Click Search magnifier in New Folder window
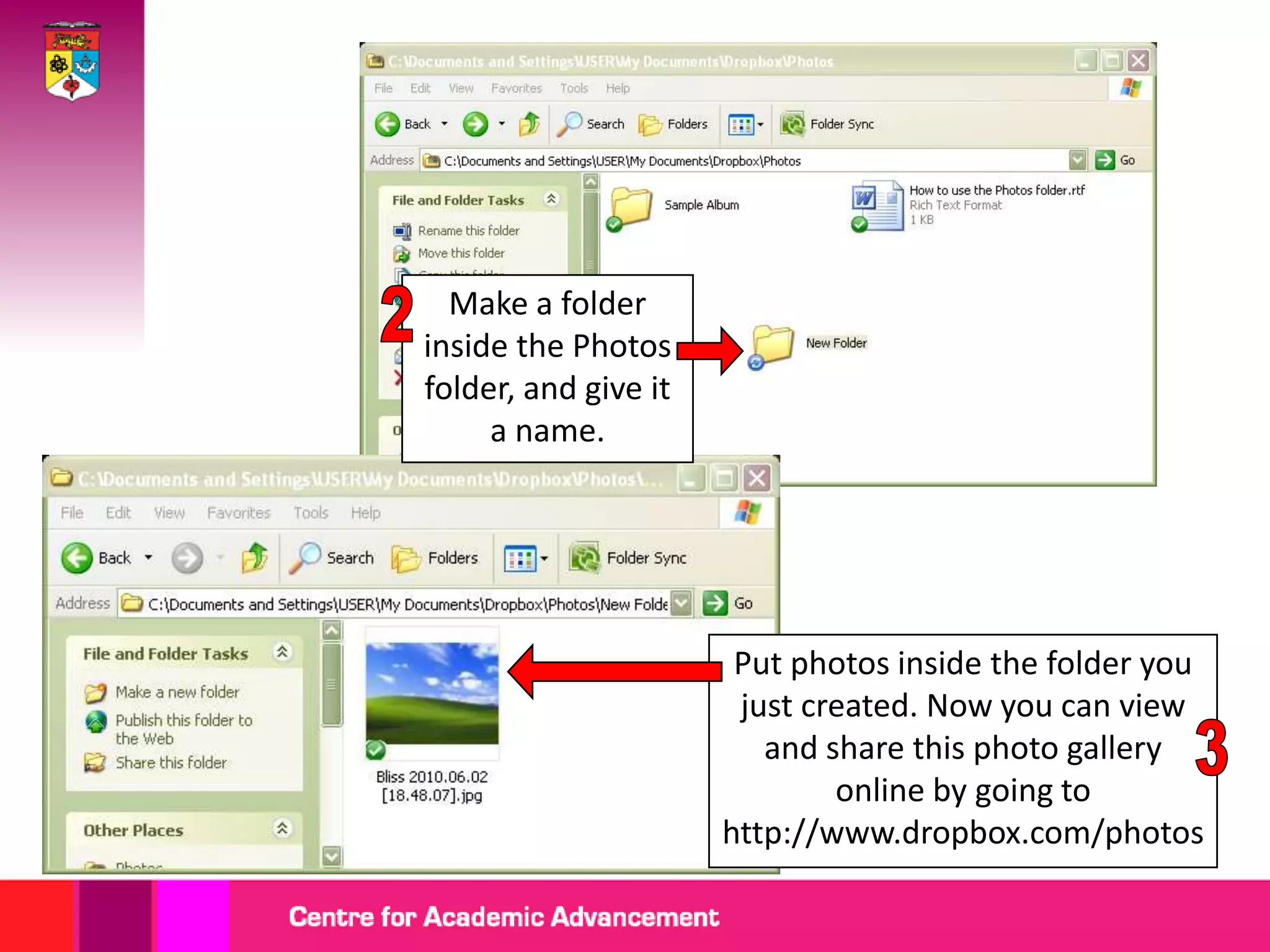 point(304,558)
